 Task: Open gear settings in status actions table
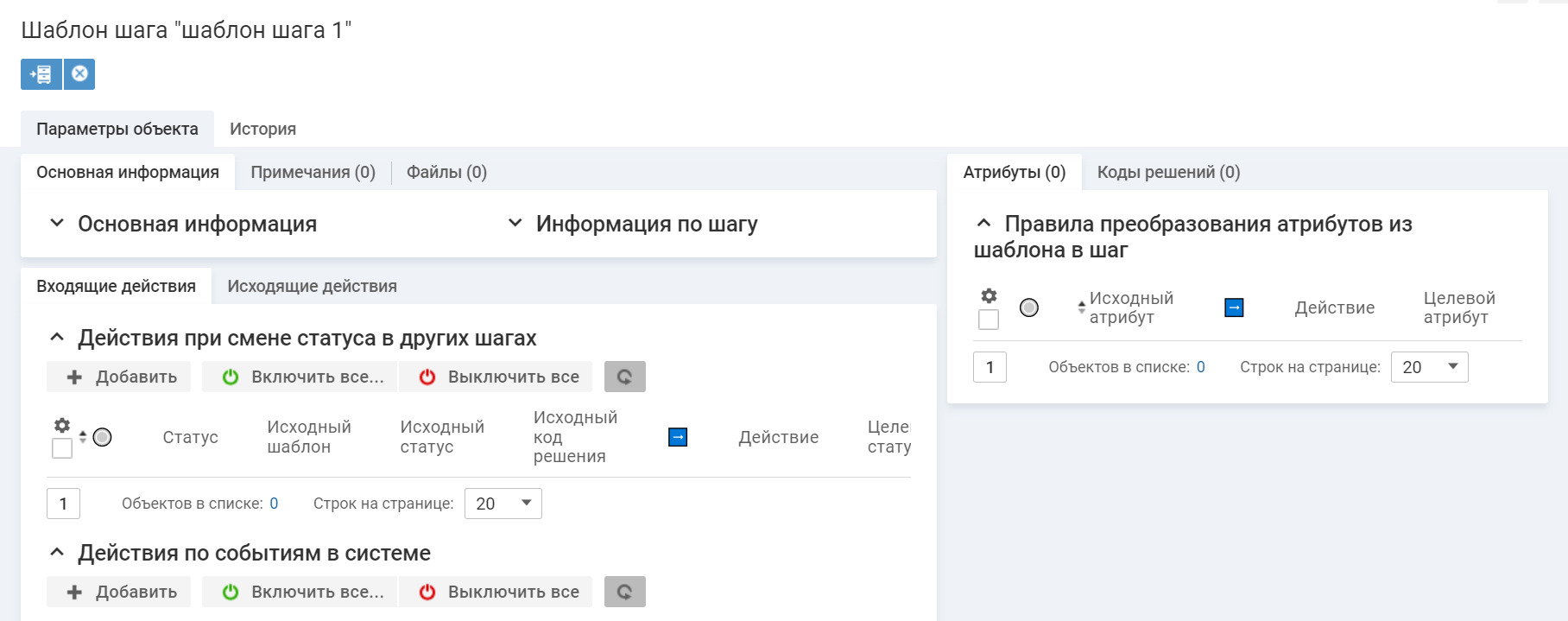click(x=62, y=425)
